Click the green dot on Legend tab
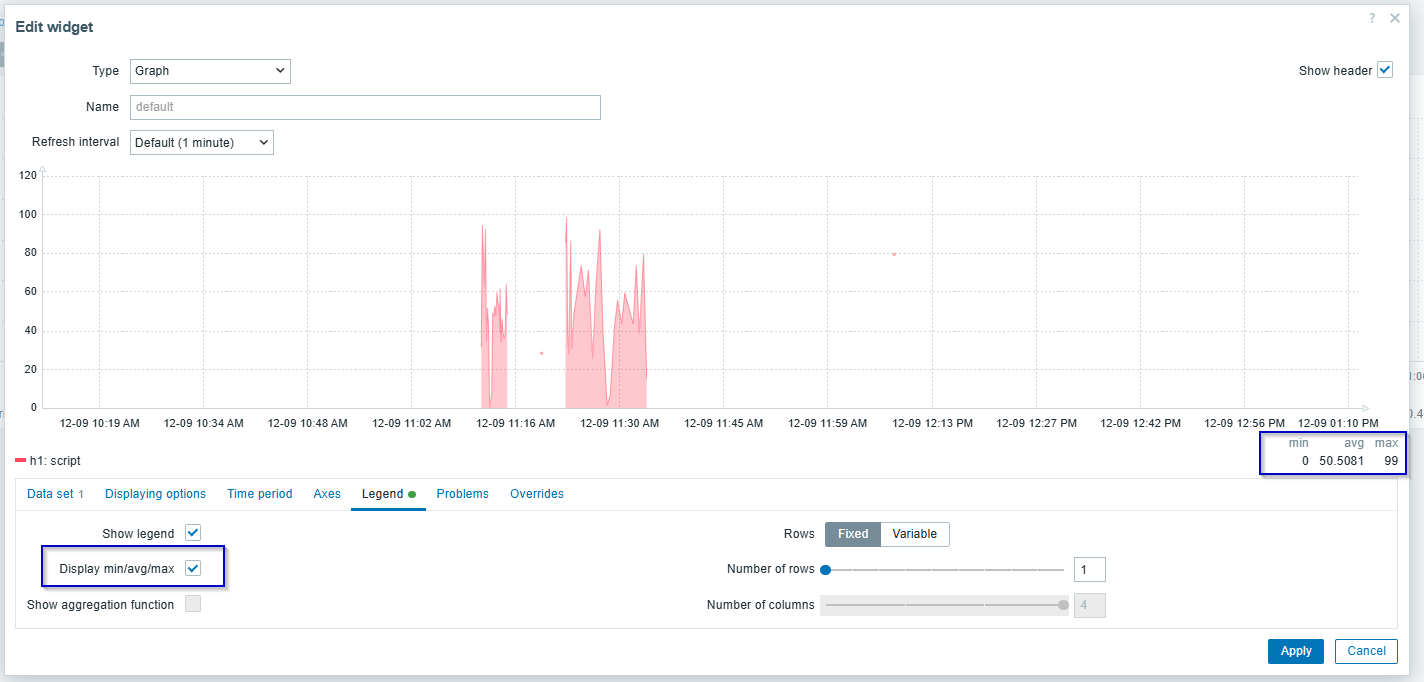This screenshot has height=682, width=1424. coord(412,494)
